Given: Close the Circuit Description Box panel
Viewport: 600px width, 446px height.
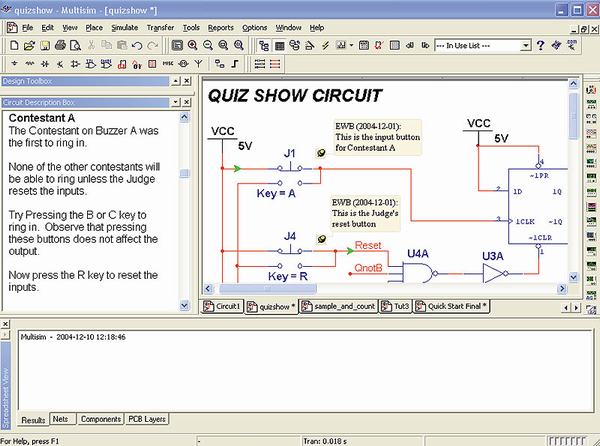Looking at the screenshot, I should tap(186, 102).
